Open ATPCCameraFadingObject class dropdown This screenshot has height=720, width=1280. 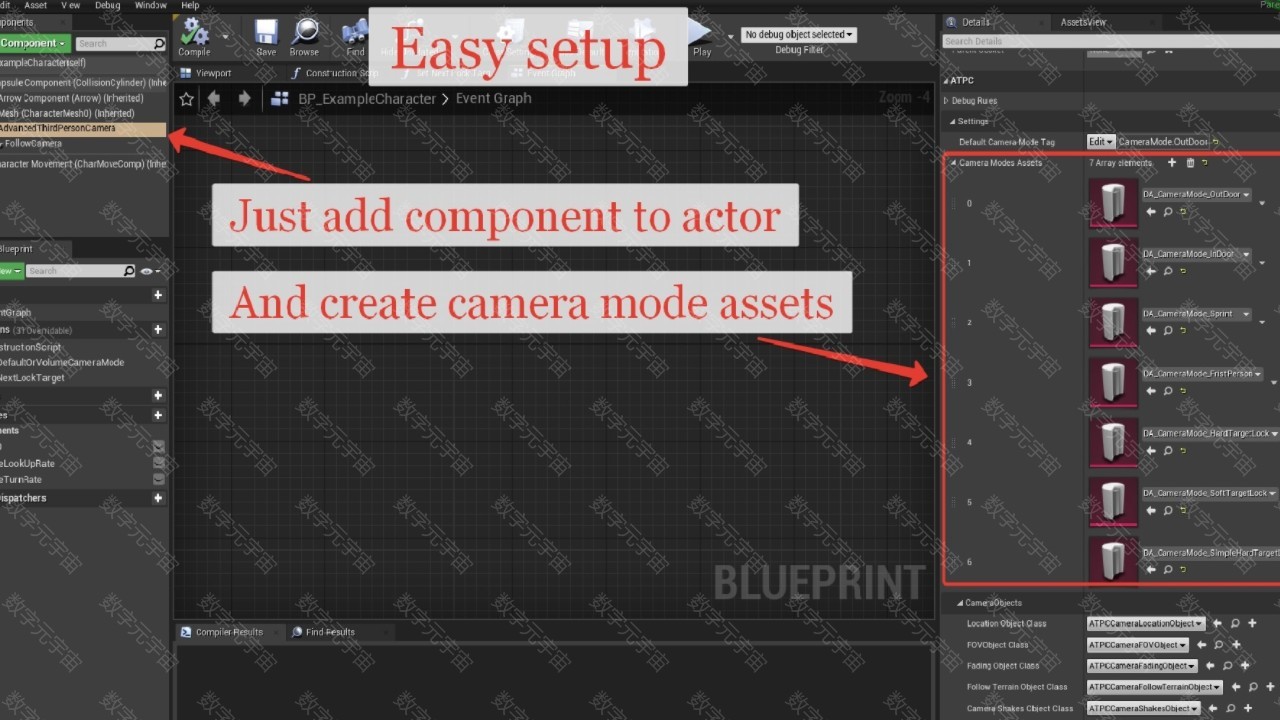[1142, 666]
